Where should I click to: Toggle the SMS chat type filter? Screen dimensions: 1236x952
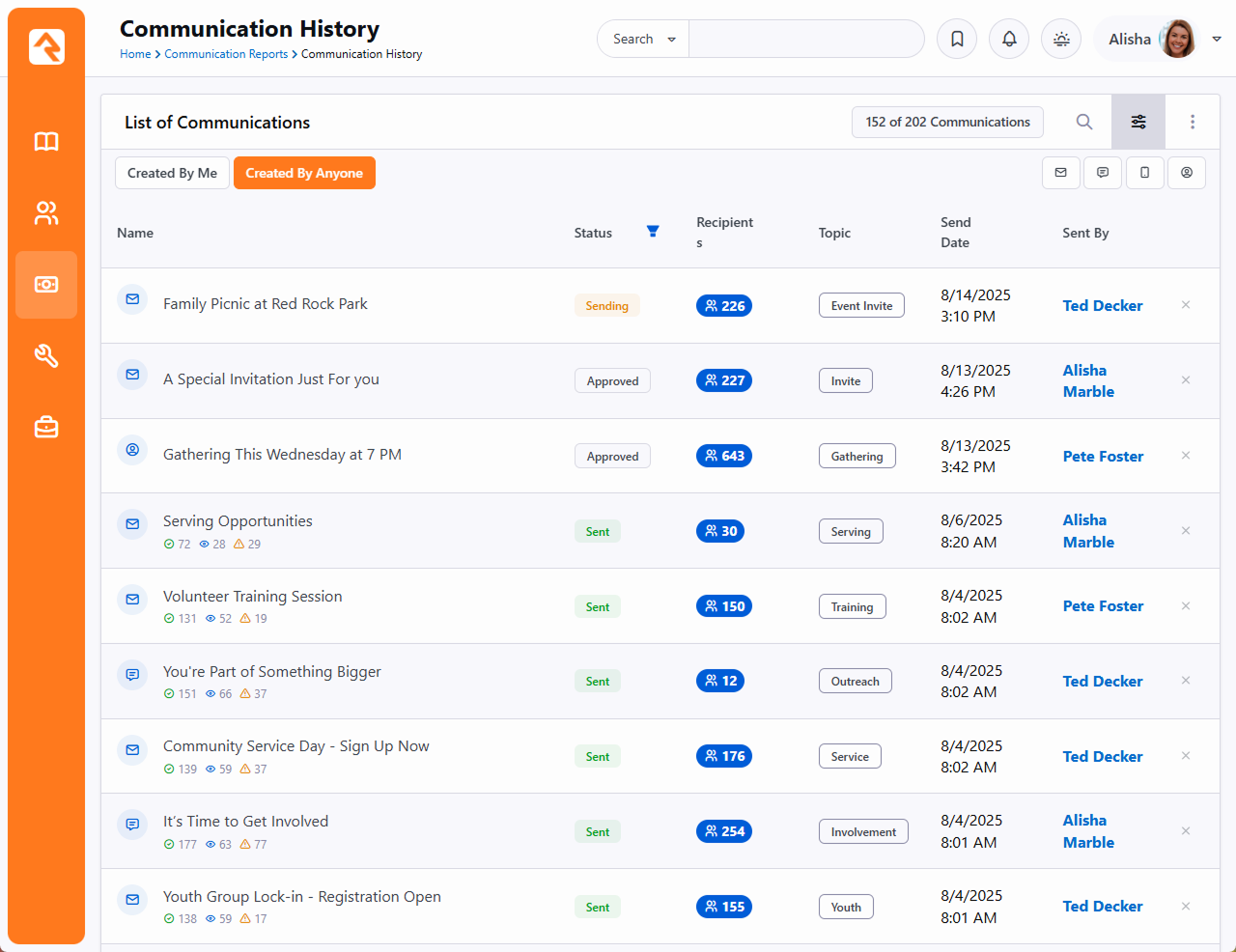click(1103, 173)
